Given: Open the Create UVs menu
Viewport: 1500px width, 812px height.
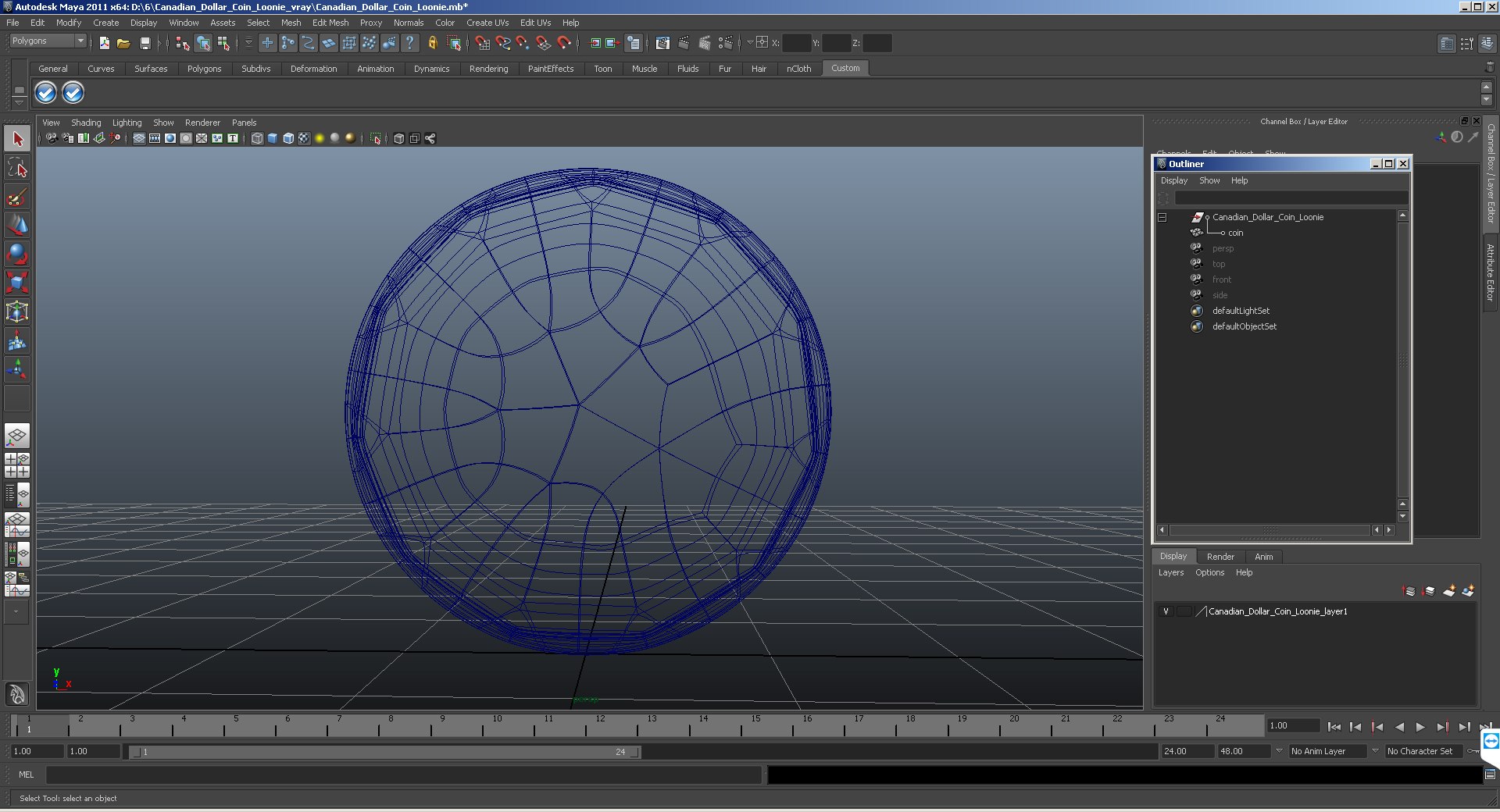Looking at the screenshot, I should (487, 23).
